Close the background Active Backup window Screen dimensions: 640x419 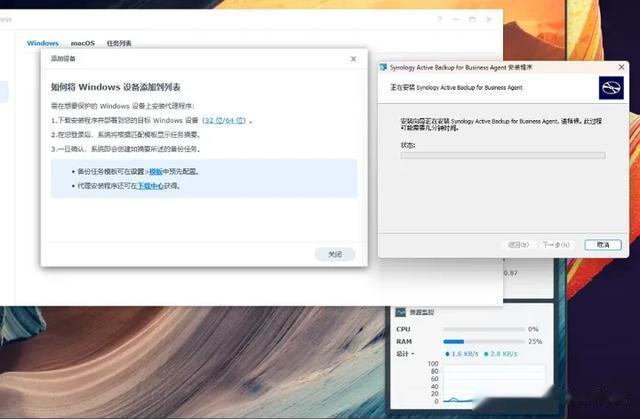click(x=489, y=19)
